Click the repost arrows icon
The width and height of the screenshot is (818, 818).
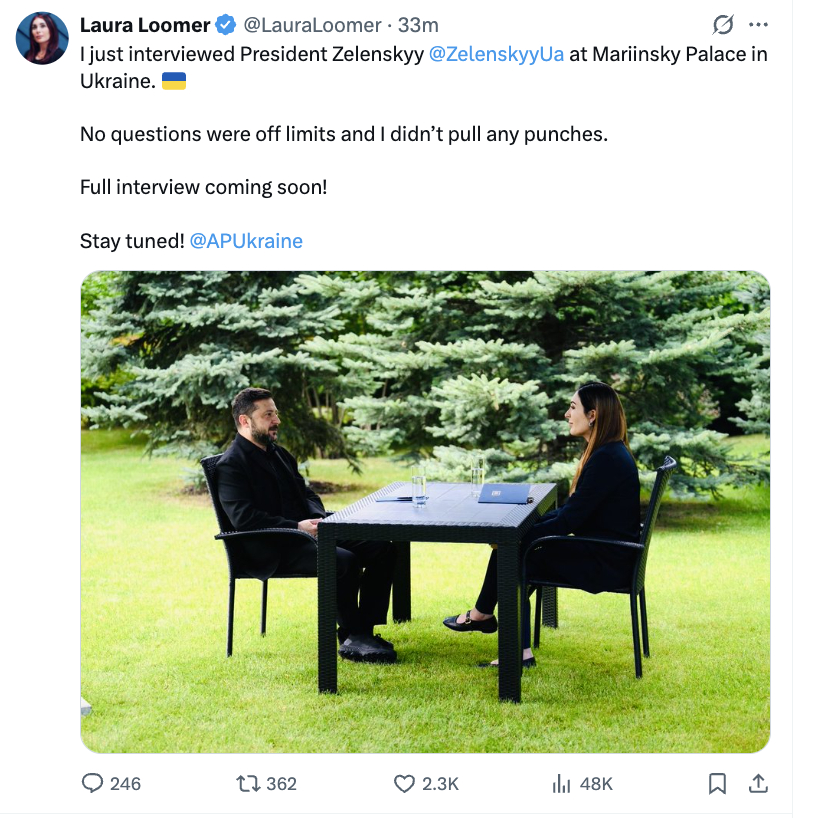click(248, 784)
